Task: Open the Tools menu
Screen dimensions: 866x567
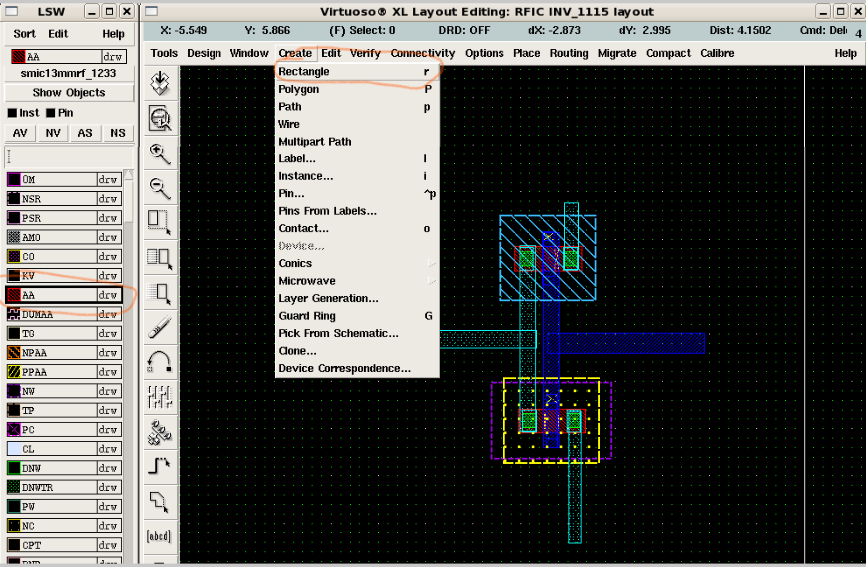Action: tap(164, 53)
